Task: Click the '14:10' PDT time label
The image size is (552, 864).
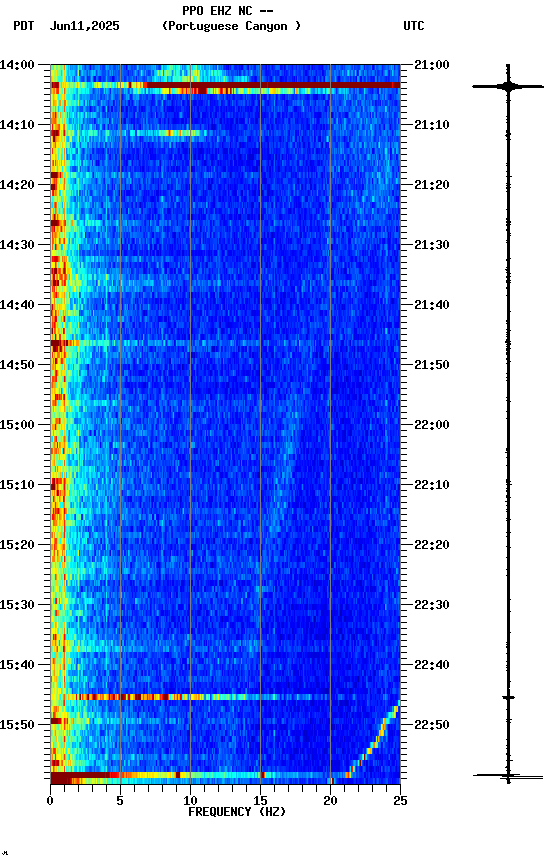Action: (17, 125)
